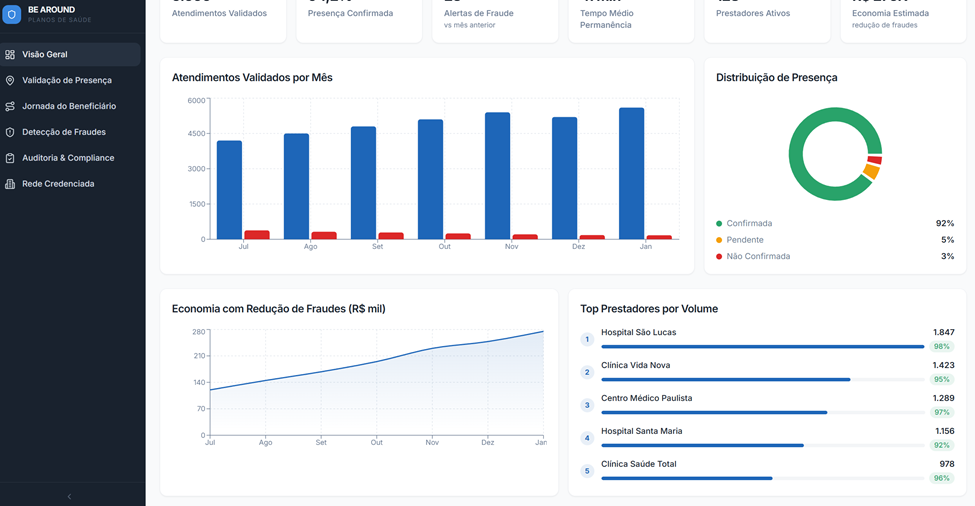The image size is (975, 506).
Task: Click Clínica Saúde Total name
Action: coord(639,464)
